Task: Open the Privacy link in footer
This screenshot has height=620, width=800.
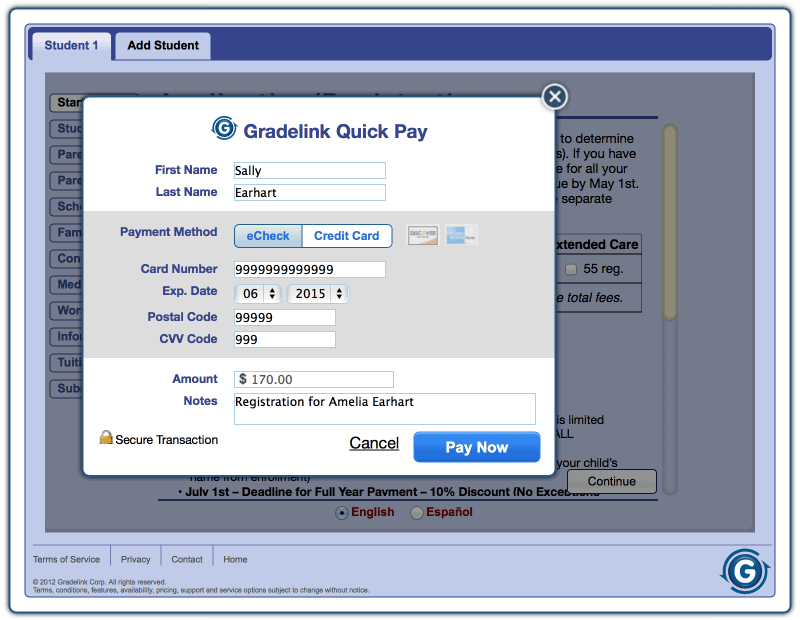Action: pyautogui.click(x=136, y=559)
